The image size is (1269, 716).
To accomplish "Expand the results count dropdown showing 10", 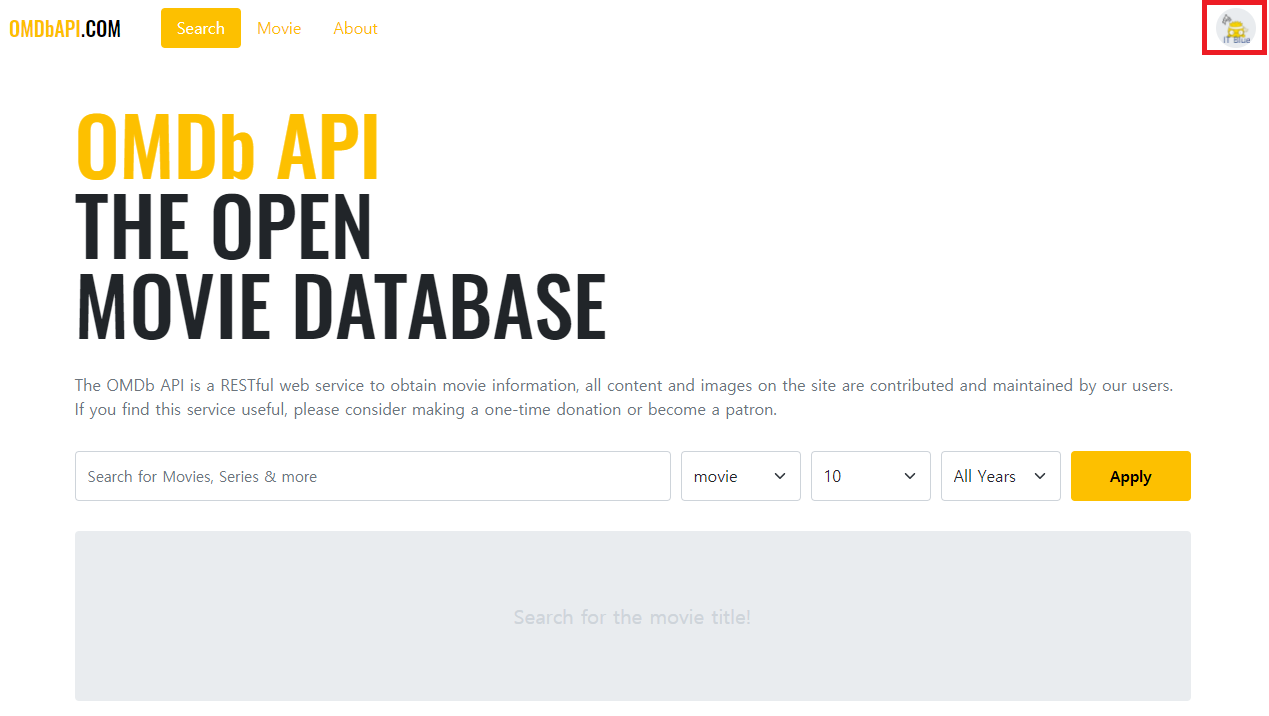I will 871,476.
